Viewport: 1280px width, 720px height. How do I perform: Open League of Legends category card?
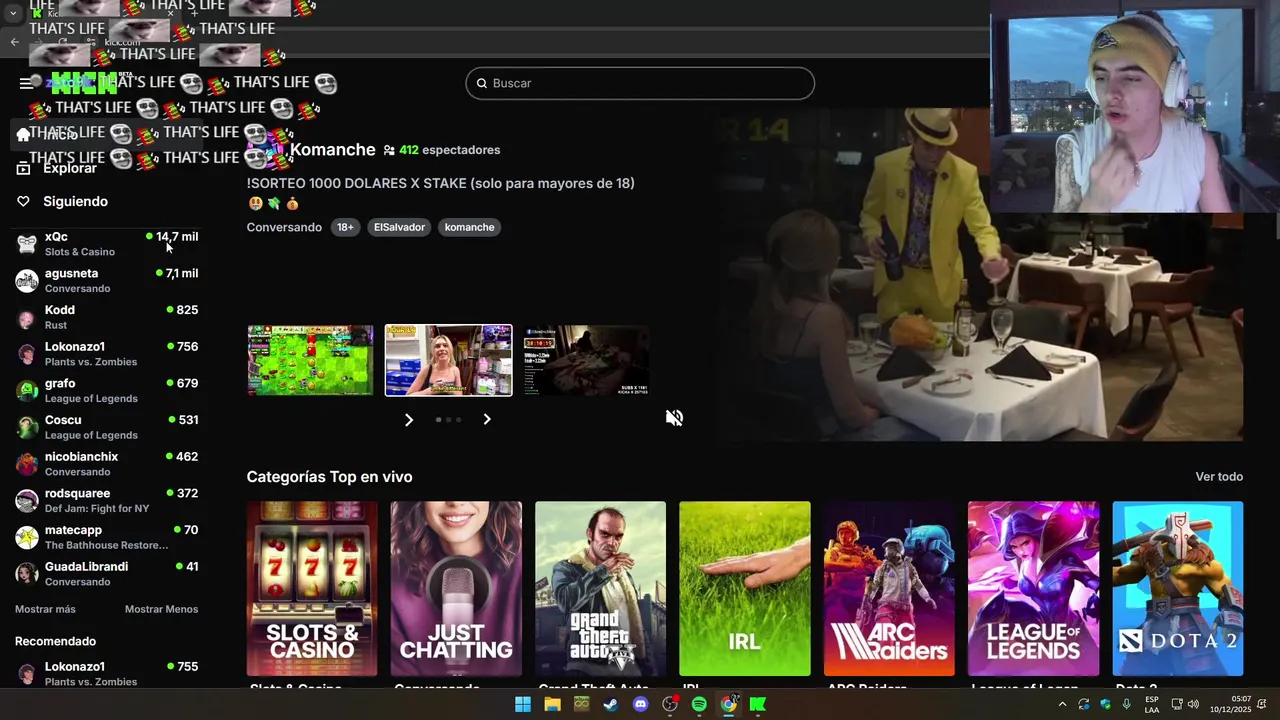point(1033,589)
